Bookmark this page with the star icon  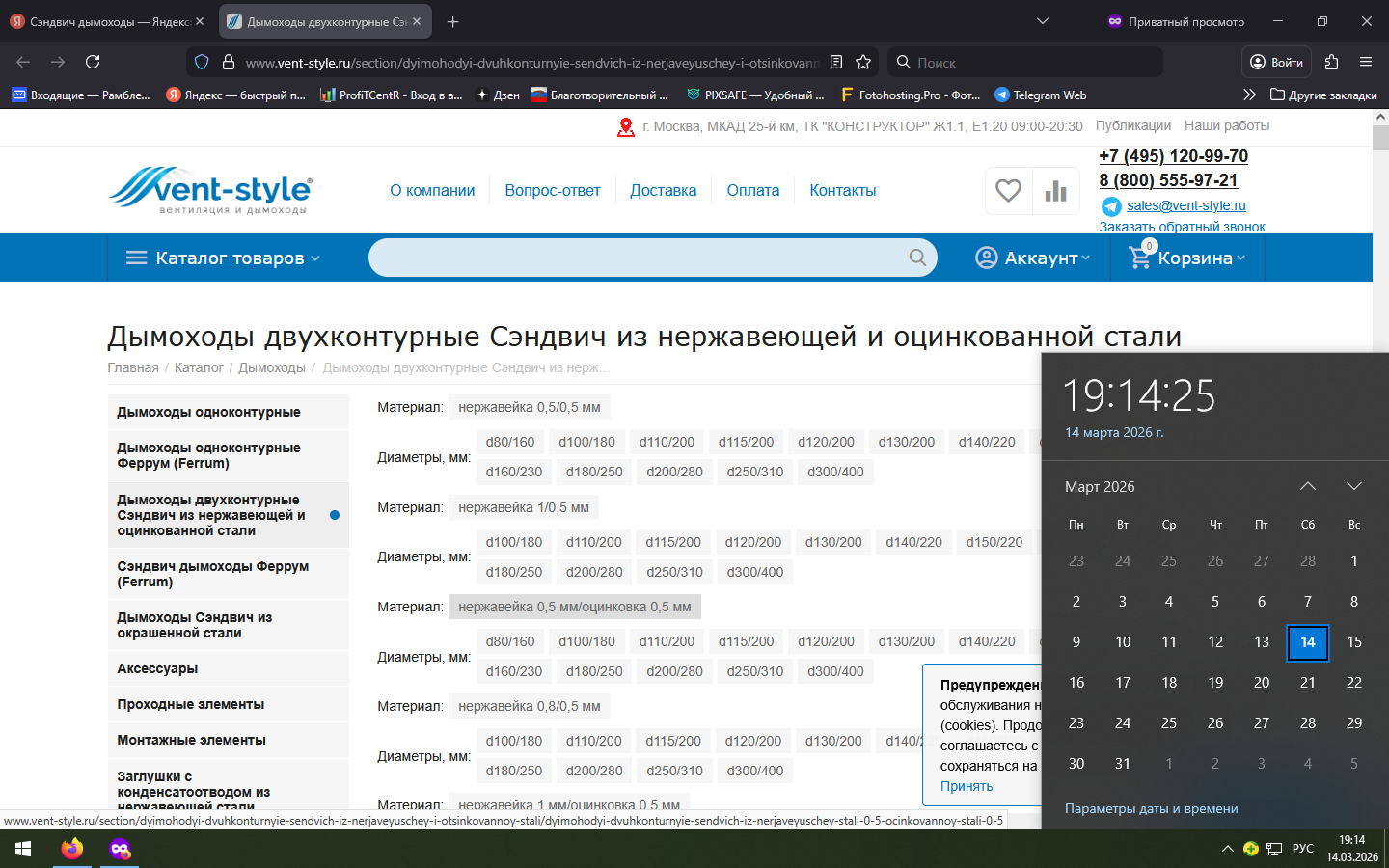pos(863,62)
